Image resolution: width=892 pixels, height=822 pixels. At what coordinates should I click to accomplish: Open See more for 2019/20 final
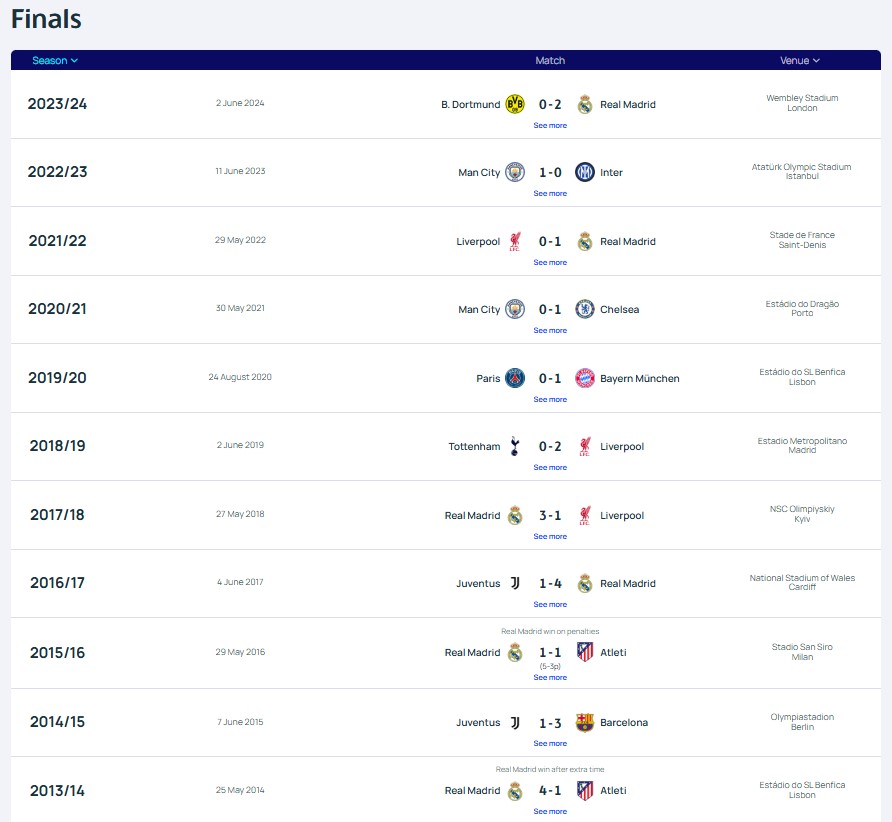click(x=550, y=399)
